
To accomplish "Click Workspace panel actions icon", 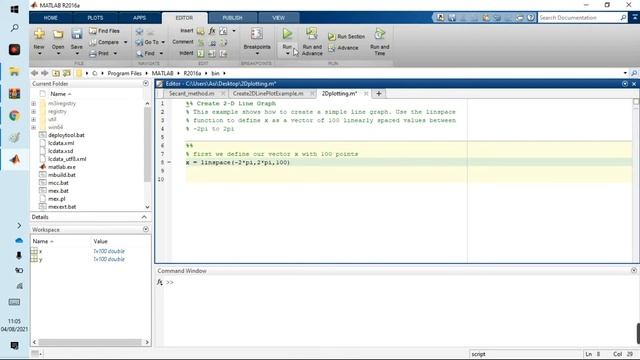I will tap(146, 229).
